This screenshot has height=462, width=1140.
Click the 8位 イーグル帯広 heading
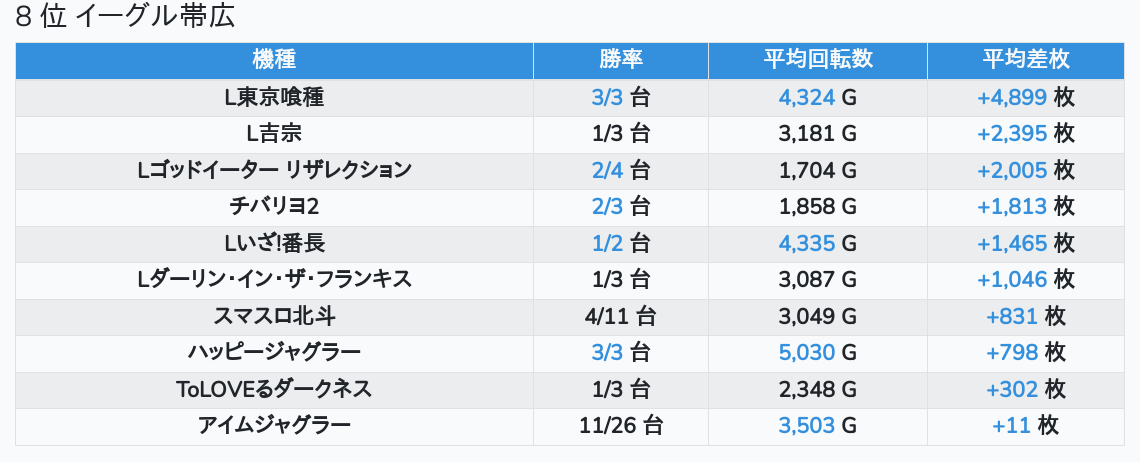125,17
